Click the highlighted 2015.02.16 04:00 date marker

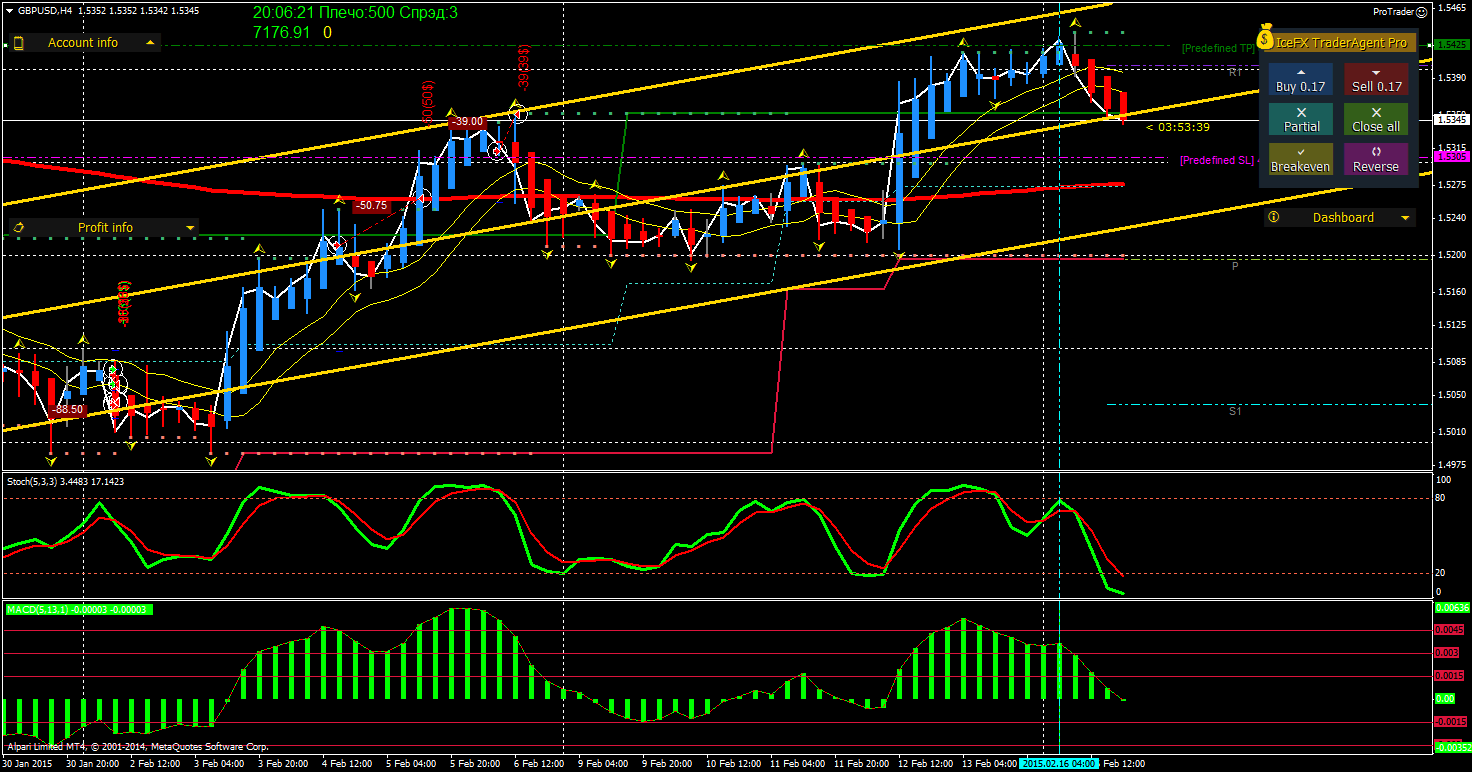pyautogui.click(x=1057, y=763)
